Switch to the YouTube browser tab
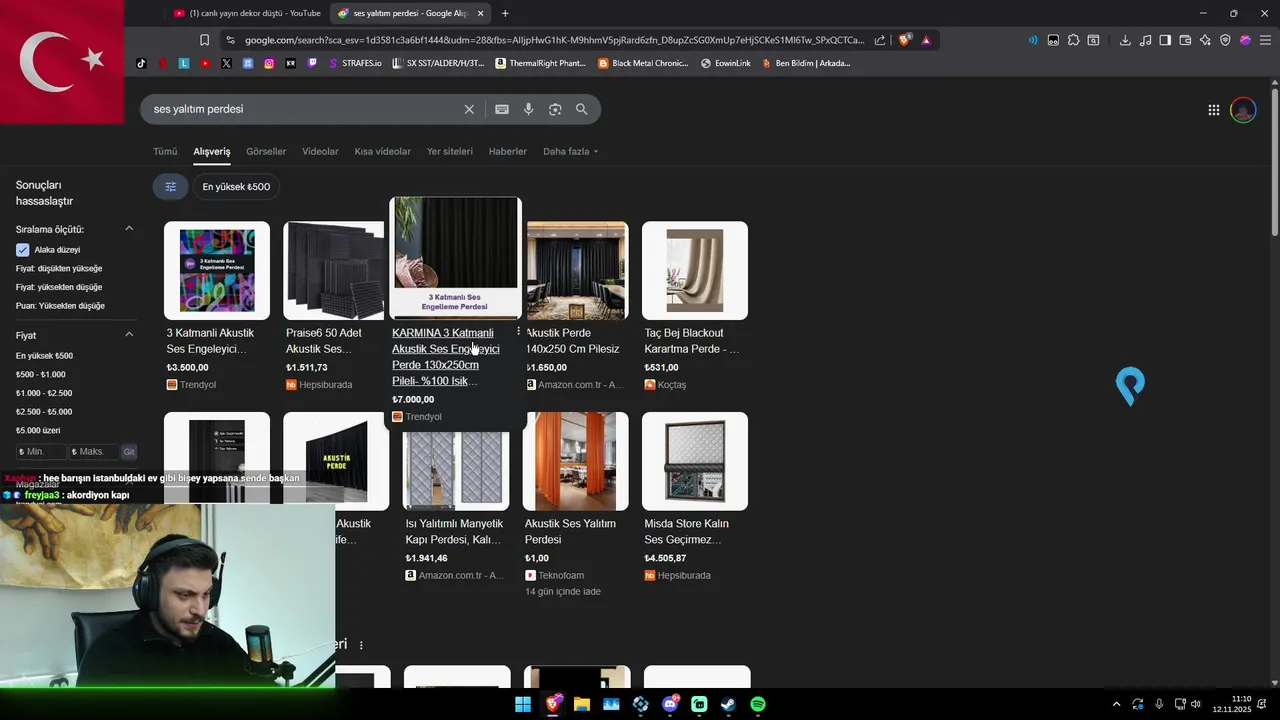This screenshot has height=720, width=1280. pyautogui.click(x=247, y=13)
